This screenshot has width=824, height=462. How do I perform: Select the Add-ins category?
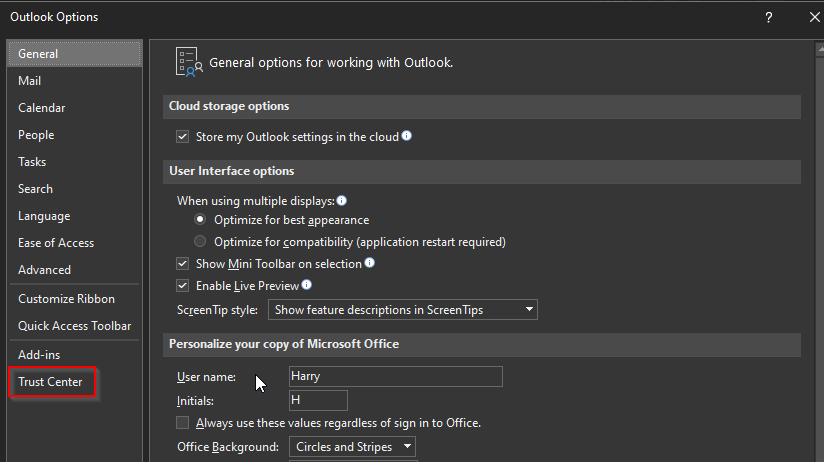[x=39, y=355]
